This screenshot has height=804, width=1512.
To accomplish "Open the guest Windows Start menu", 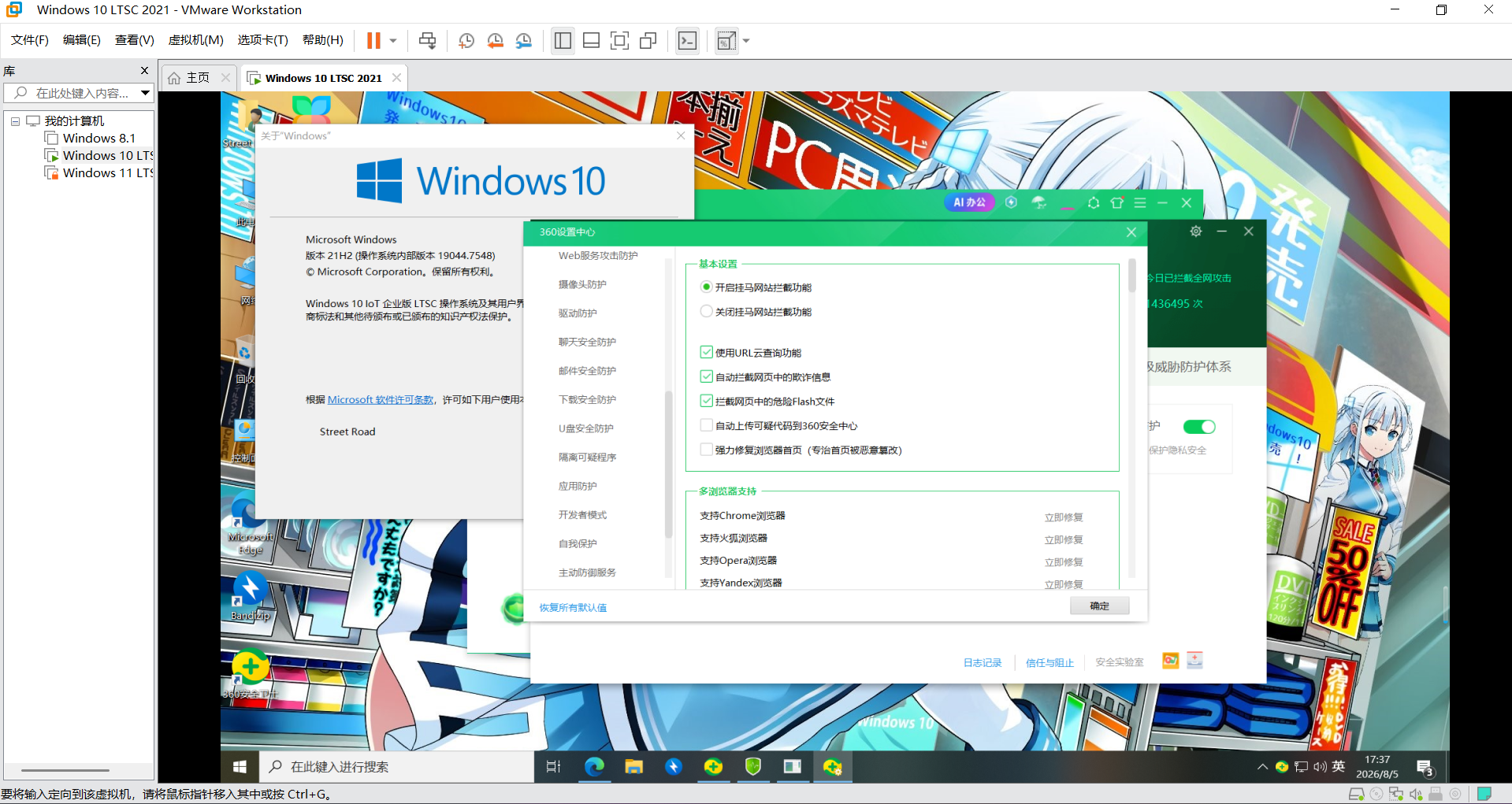I will coord(240,766).
